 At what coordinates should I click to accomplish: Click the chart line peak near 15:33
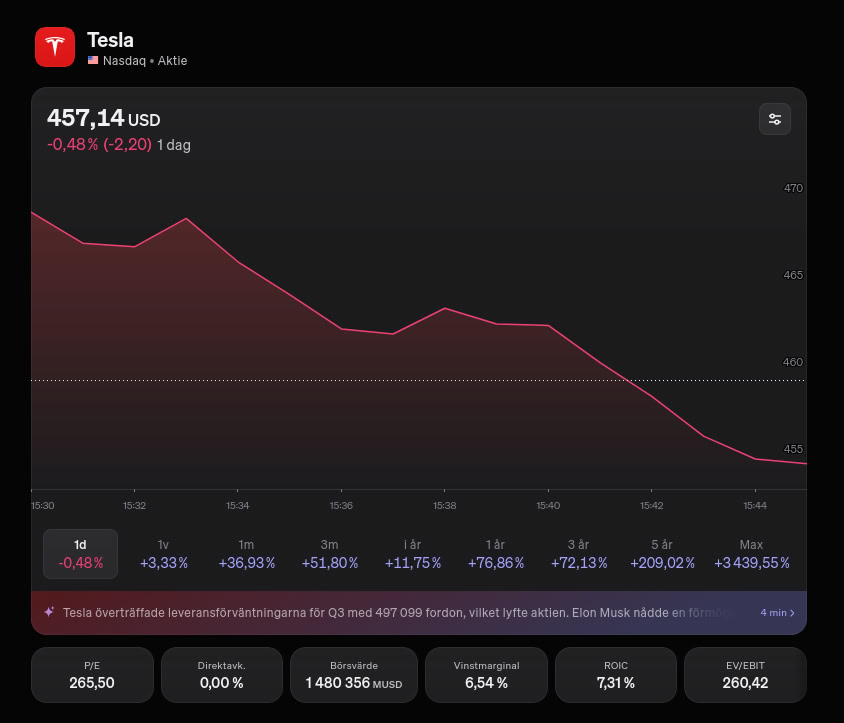tap(186, 219)
